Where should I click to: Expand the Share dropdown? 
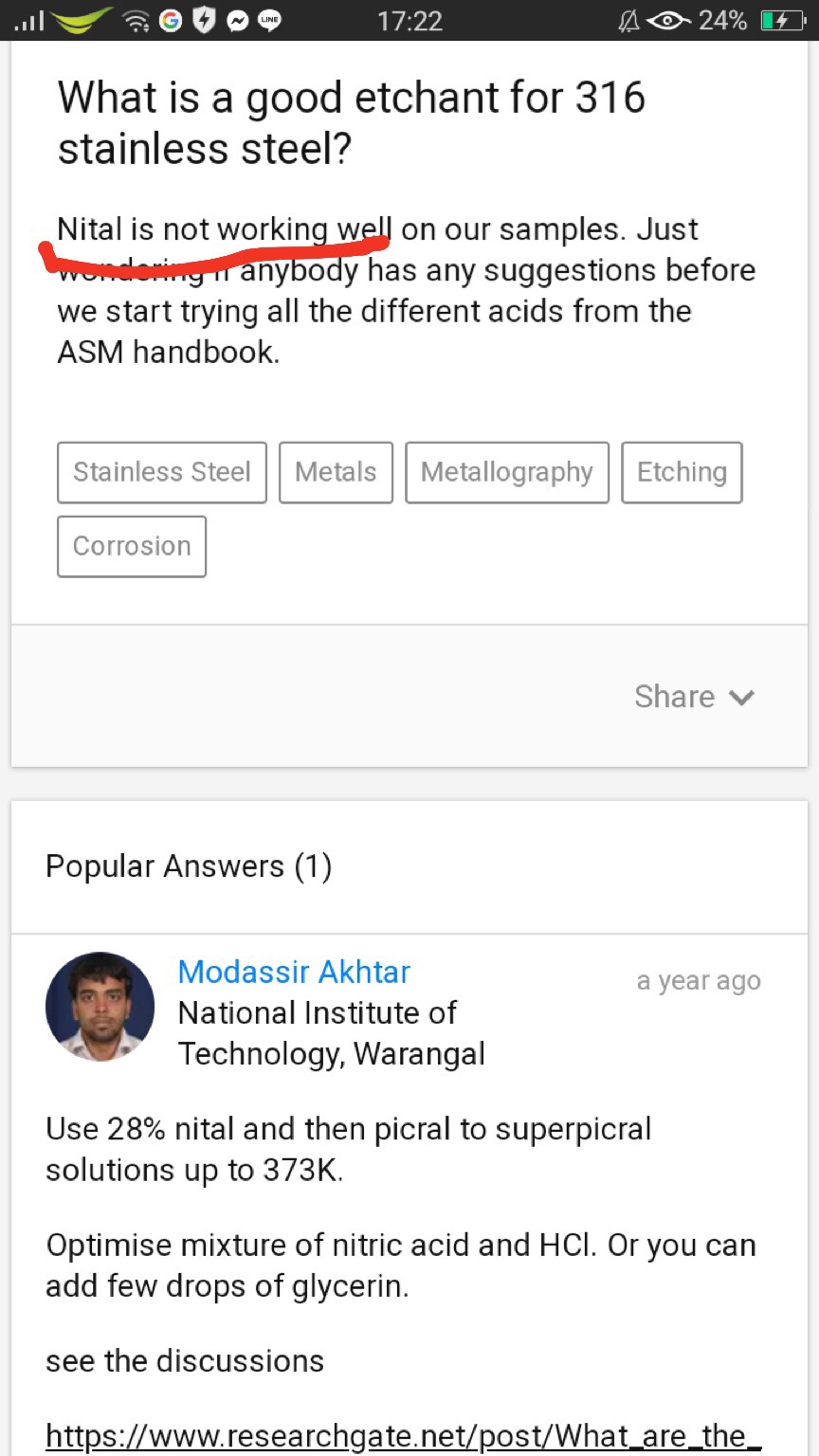click(x=694, y=697)
